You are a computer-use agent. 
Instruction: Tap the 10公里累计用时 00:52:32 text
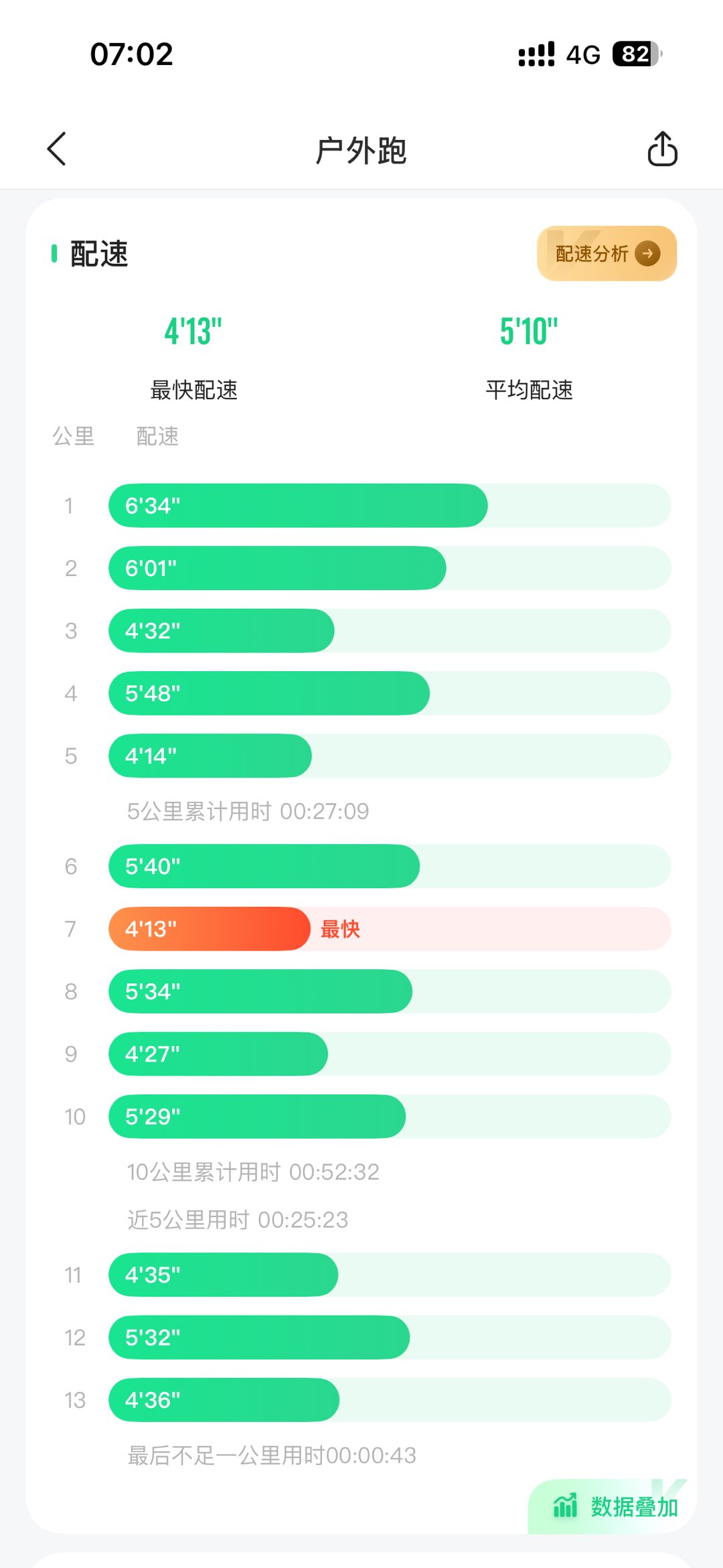tap(253, 1172)
